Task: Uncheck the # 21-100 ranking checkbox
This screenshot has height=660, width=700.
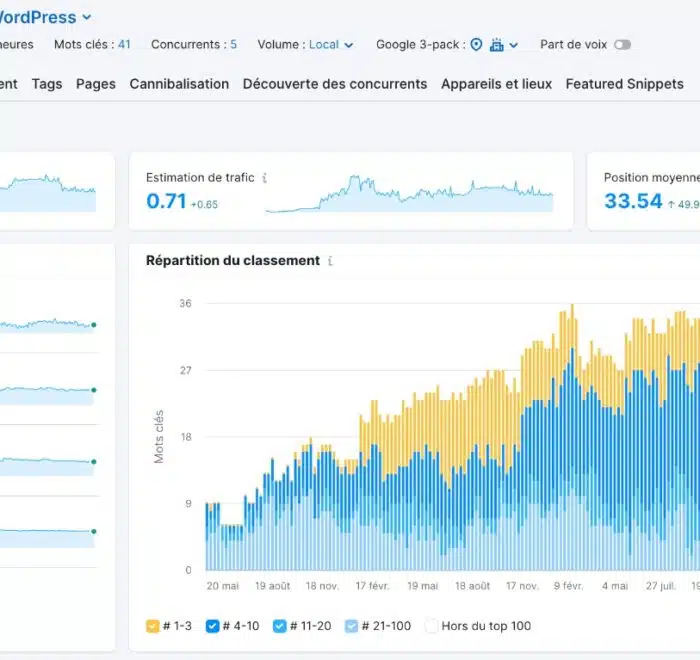Action: point(351,626)
